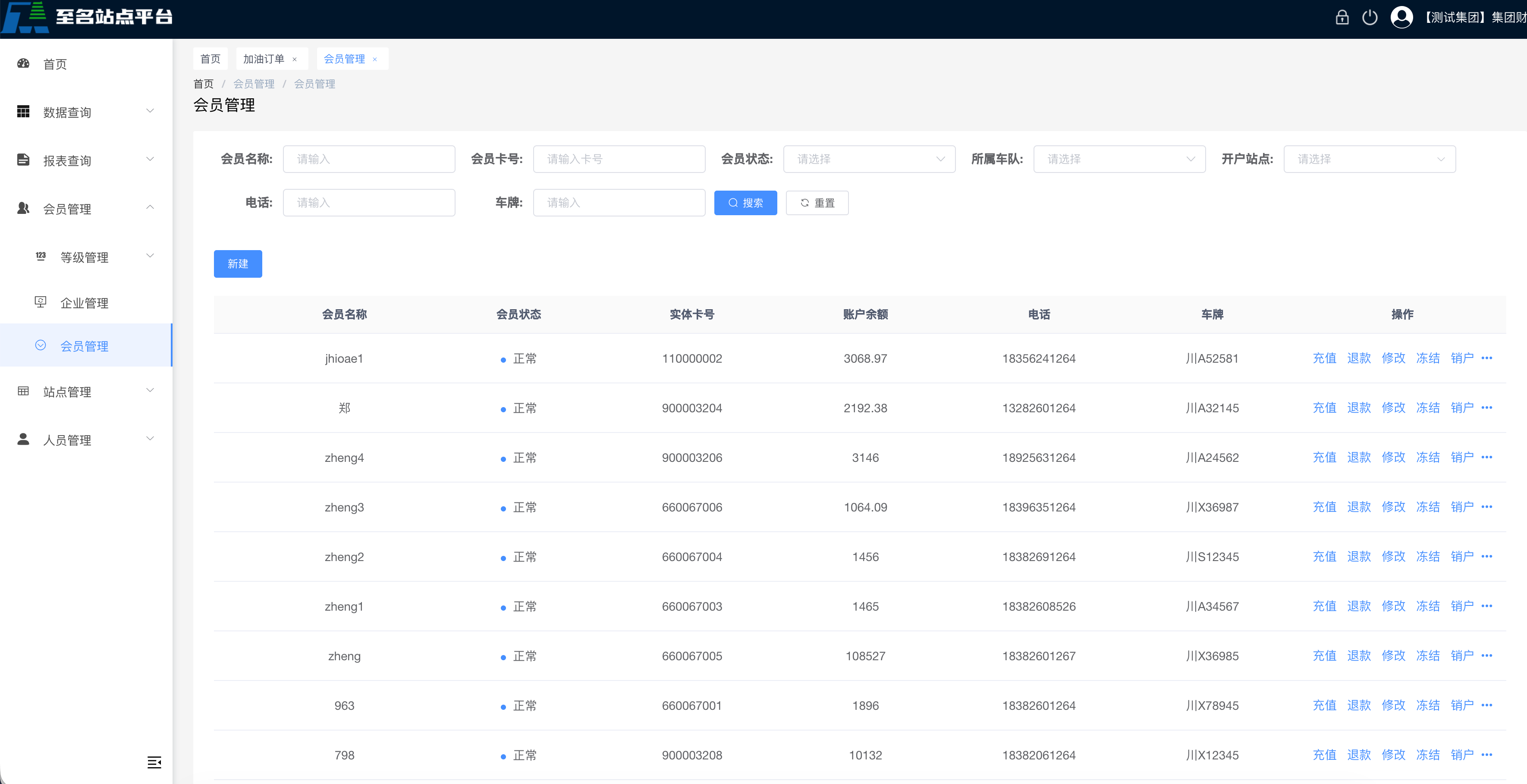
Task: Click 退款 for member zheng
Action: [x=1359, y=655]
